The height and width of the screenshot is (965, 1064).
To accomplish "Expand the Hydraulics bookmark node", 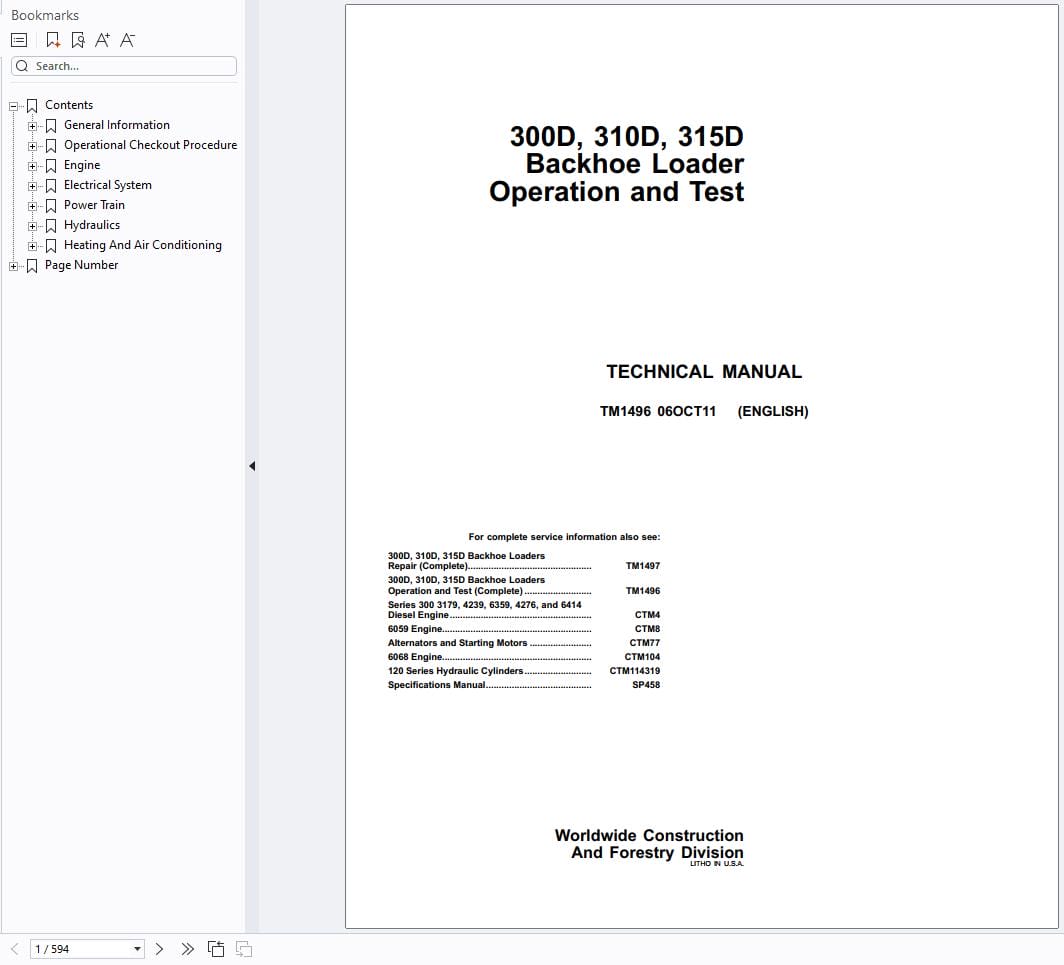I will (x=32, y=226).
